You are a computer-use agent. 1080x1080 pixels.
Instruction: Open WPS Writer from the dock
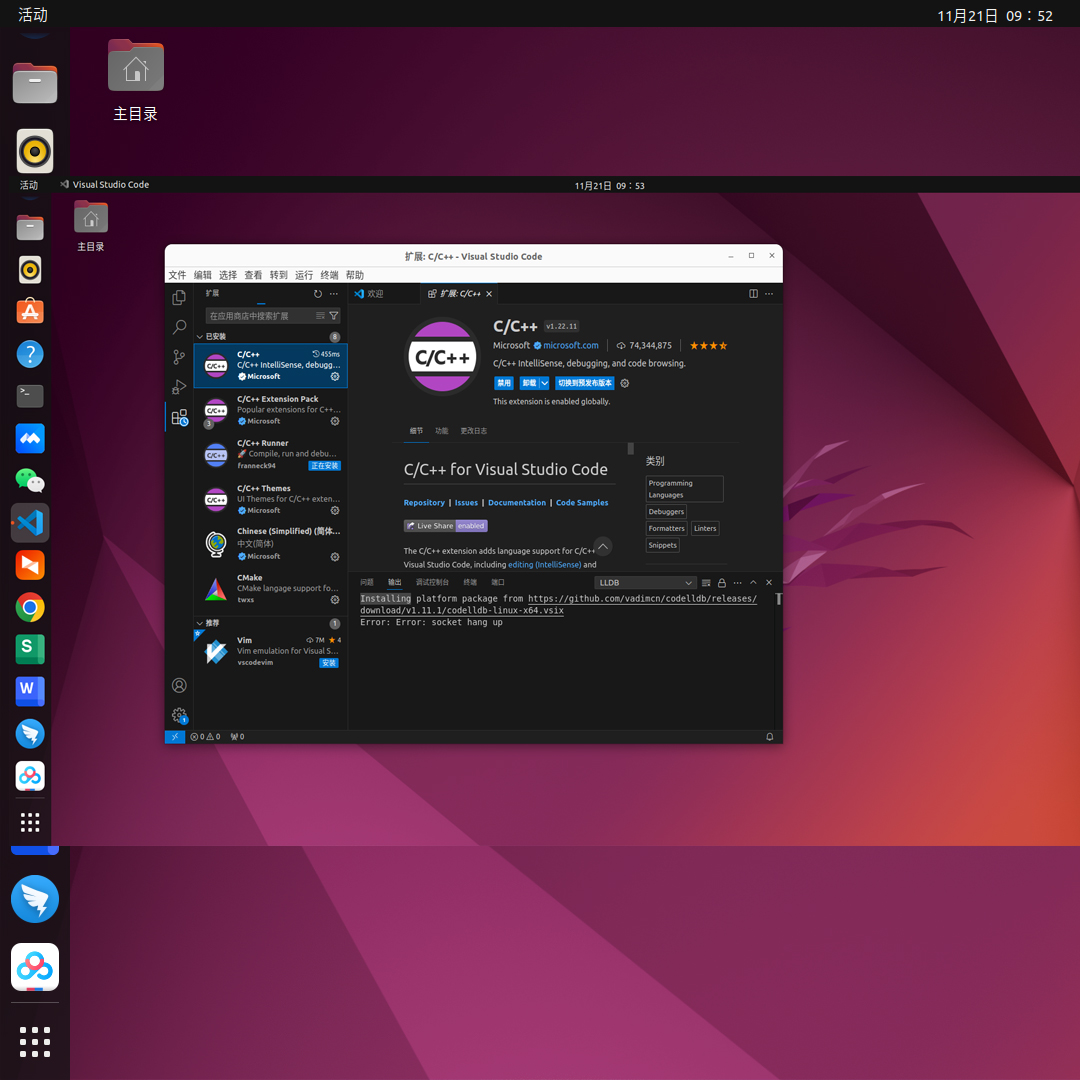point(30,691)
